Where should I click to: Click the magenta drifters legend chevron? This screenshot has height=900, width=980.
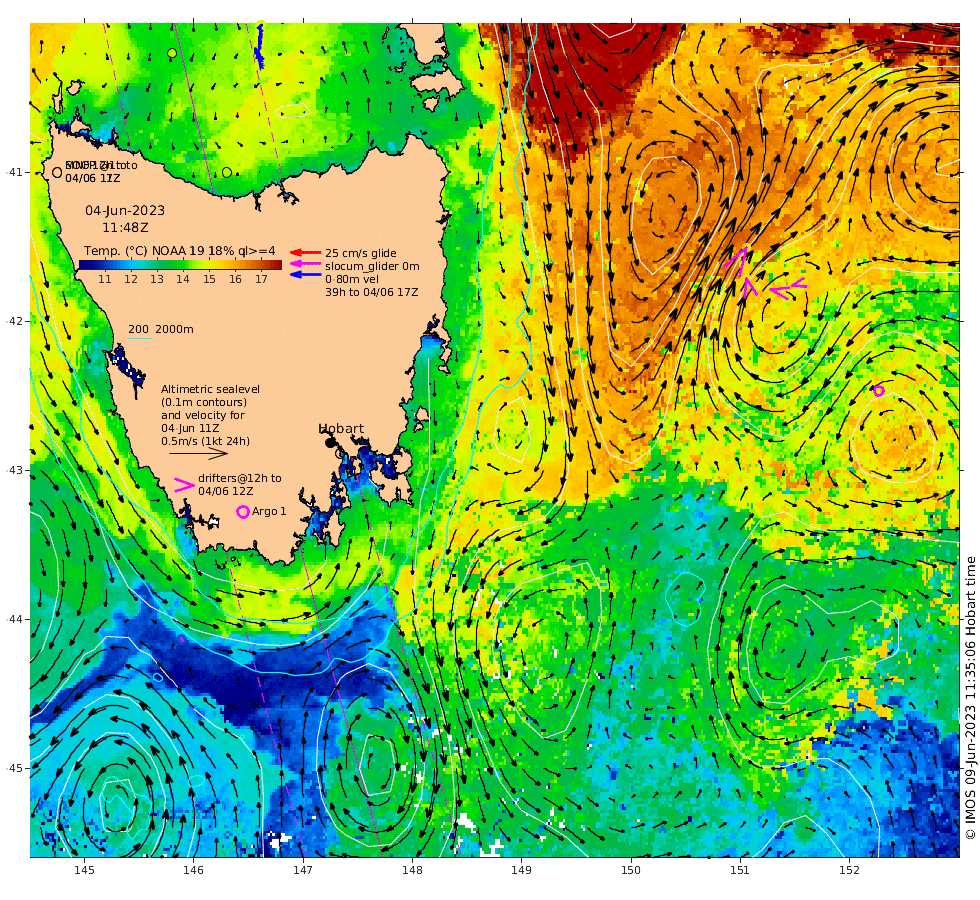coord(183,485)
